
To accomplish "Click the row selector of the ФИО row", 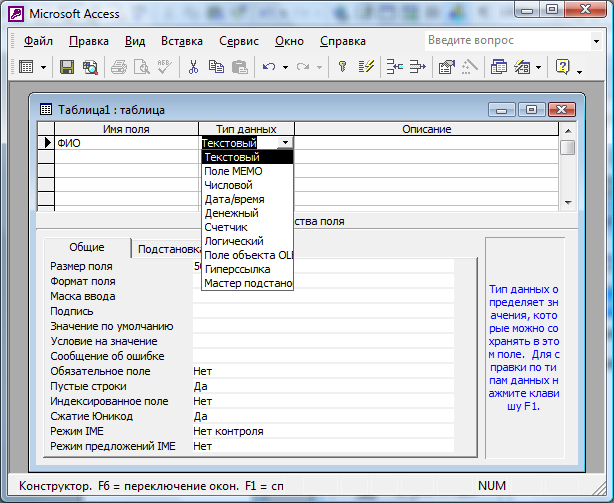I will 46,143.
